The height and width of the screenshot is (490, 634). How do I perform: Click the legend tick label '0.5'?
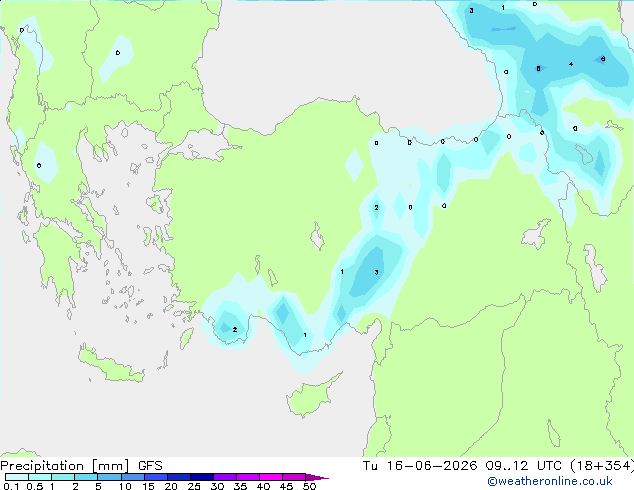click(x=35, y=486)
